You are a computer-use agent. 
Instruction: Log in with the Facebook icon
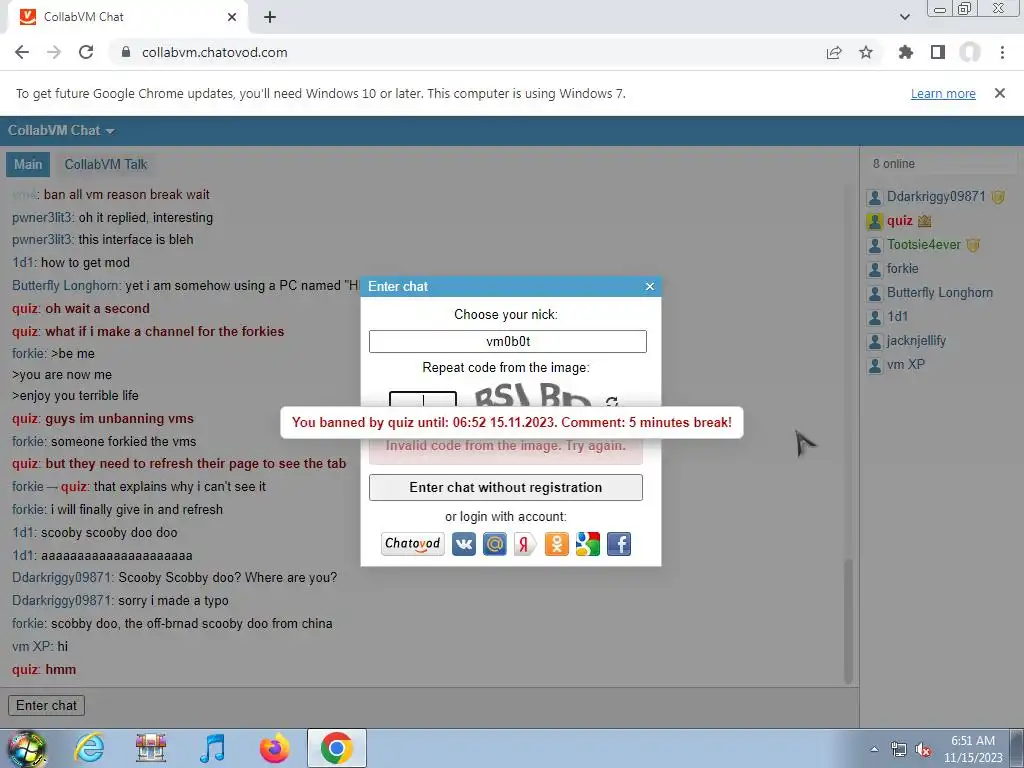coord(618,543)
